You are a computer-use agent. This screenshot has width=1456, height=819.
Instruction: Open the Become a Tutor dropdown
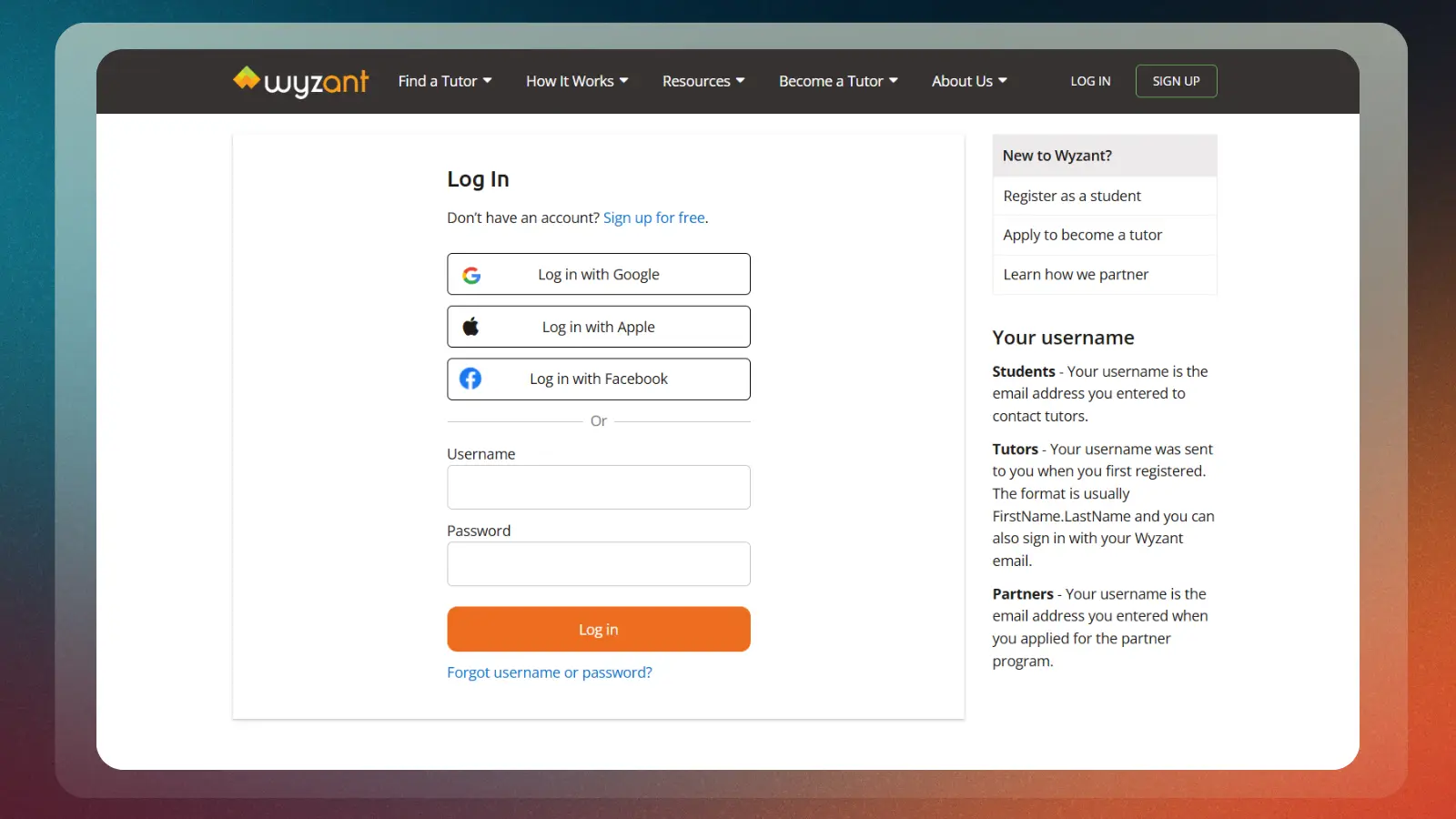838,81
